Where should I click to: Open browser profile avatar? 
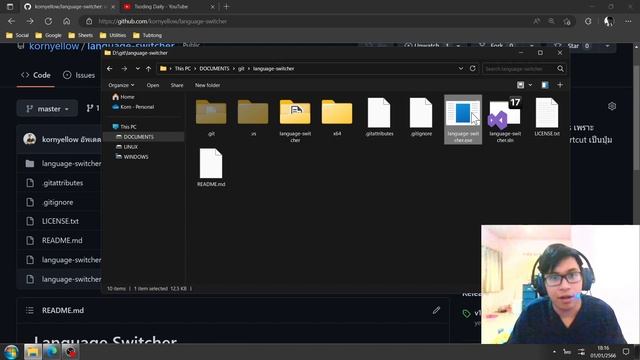(x=609, y=21)
